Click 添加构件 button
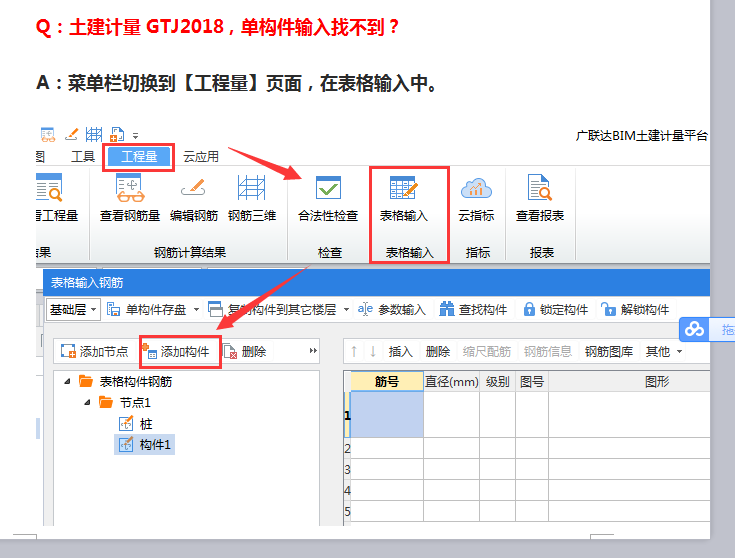This screenshot has height=558, width=735. coord(177,351)
